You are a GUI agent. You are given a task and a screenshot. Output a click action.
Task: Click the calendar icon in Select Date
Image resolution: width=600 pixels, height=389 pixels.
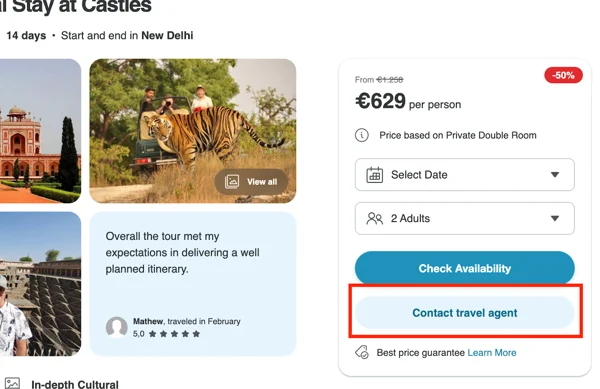pyautogui.click(x=374, y=175)
